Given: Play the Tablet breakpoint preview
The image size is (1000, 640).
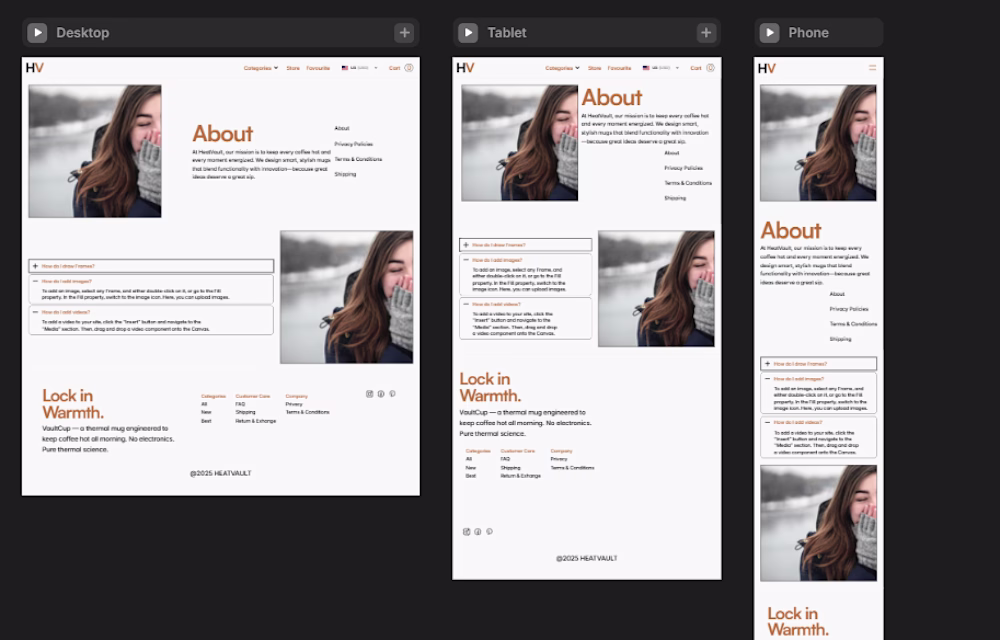Looking at the screenshot, I should pos(468,33).
